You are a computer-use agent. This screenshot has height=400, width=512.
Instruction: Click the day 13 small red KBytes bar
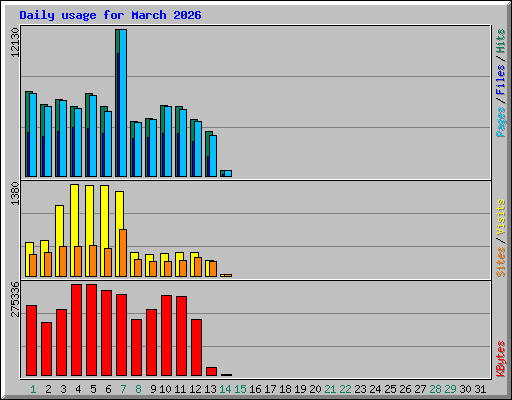(x=211, y=371)
